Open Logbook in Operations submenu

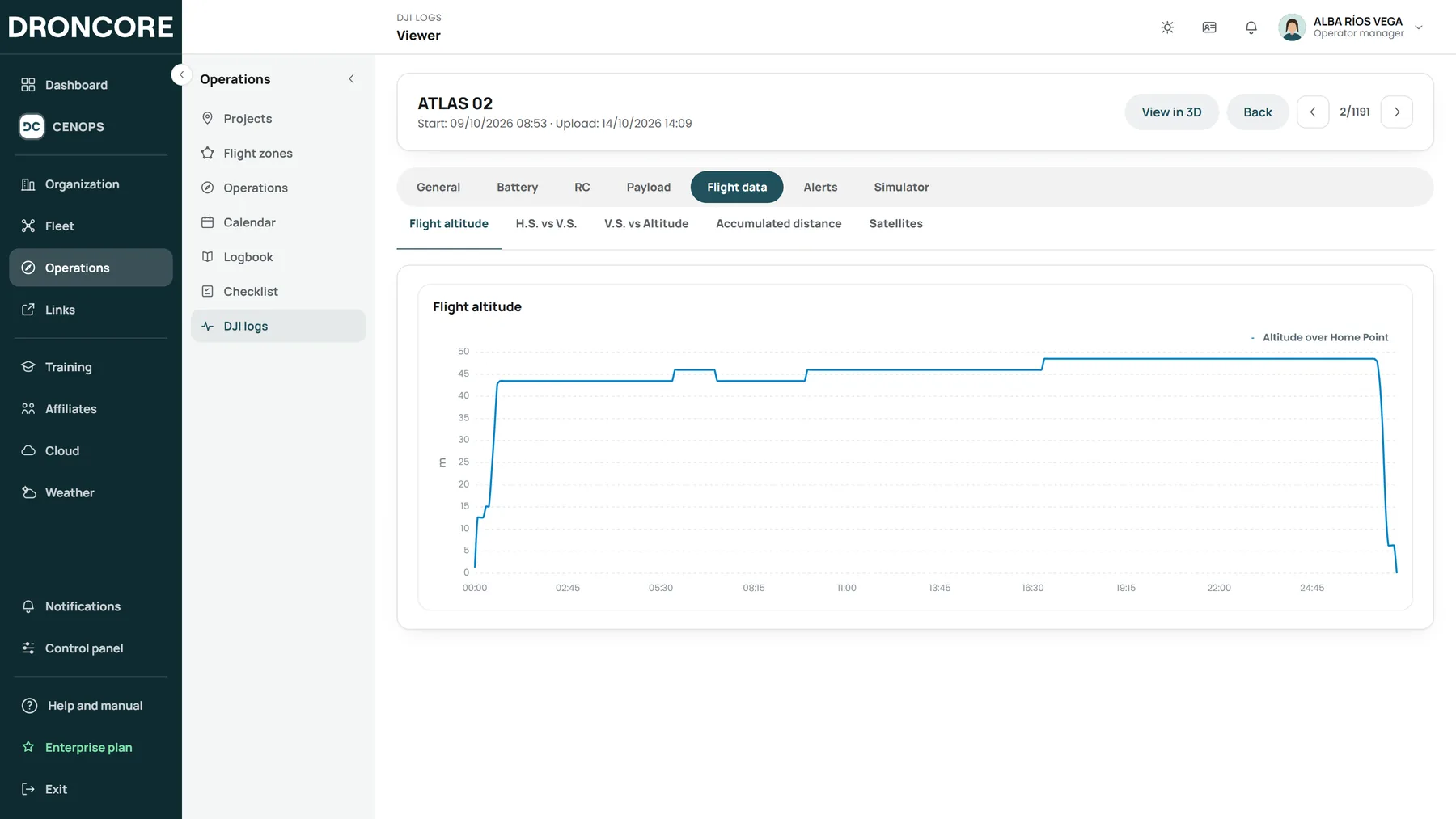click(278, 257)
